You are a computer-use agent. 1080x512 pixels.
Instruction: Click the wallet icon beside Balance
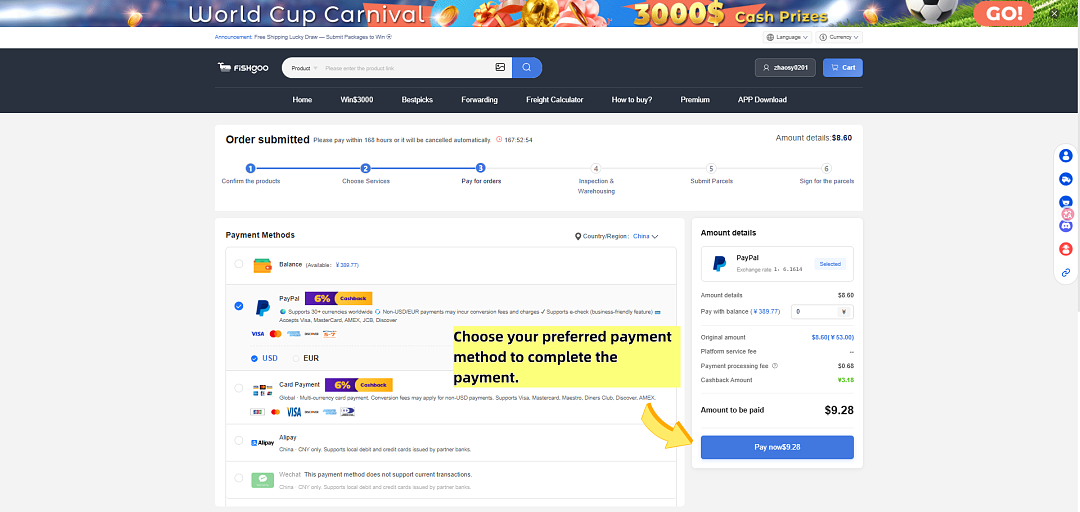[x=262, y=265]
